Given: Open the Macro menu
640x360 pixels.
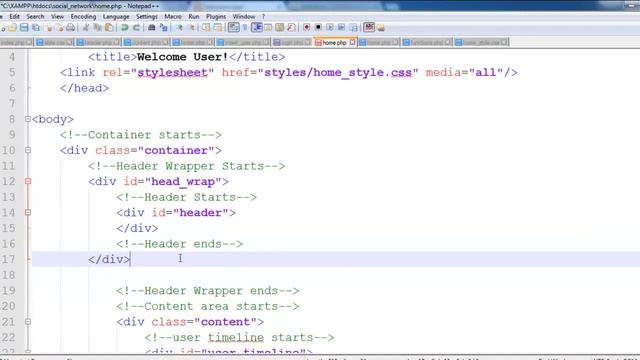Looking at the screenshot, I should (x=173, y=17).
